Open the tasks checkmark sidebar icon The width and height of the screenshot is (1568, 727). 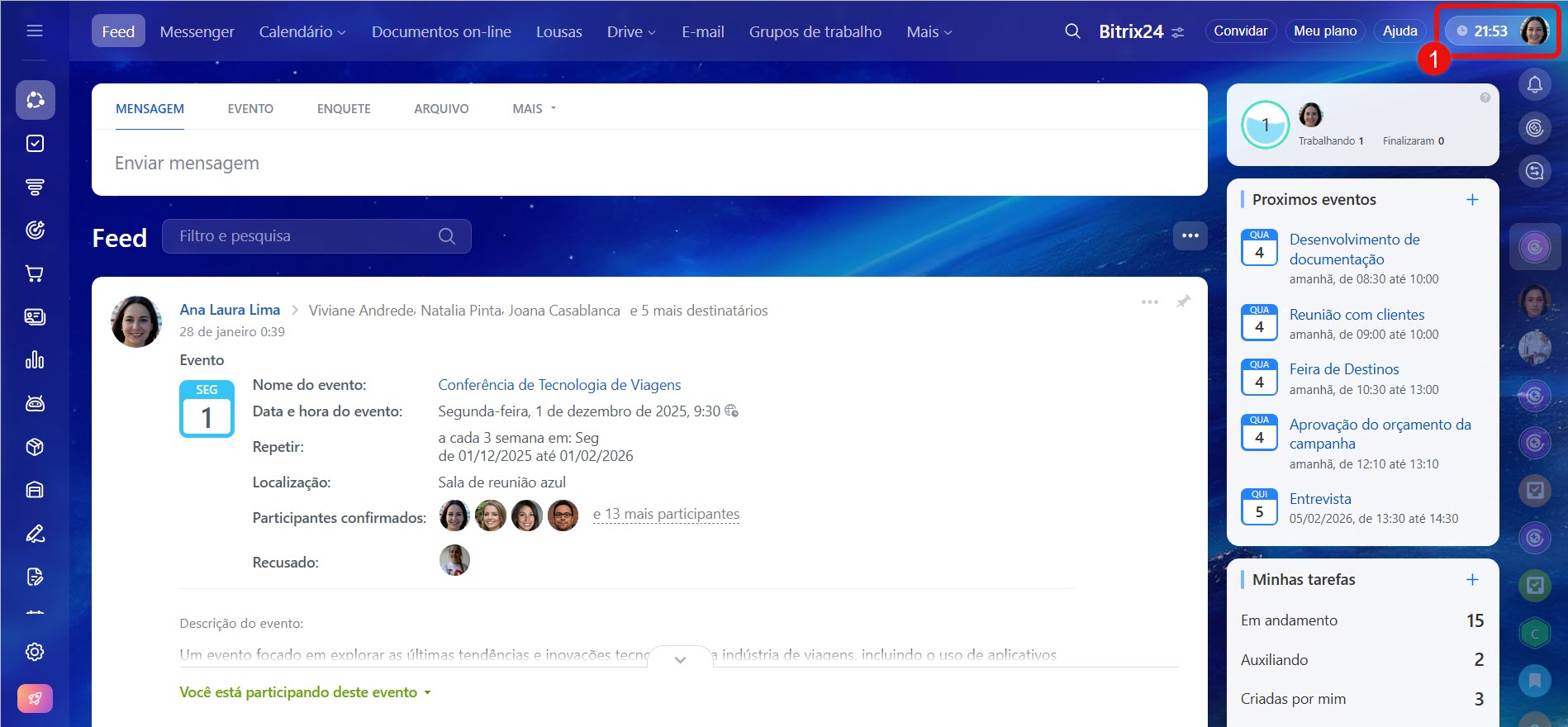[x=35, y=144]
